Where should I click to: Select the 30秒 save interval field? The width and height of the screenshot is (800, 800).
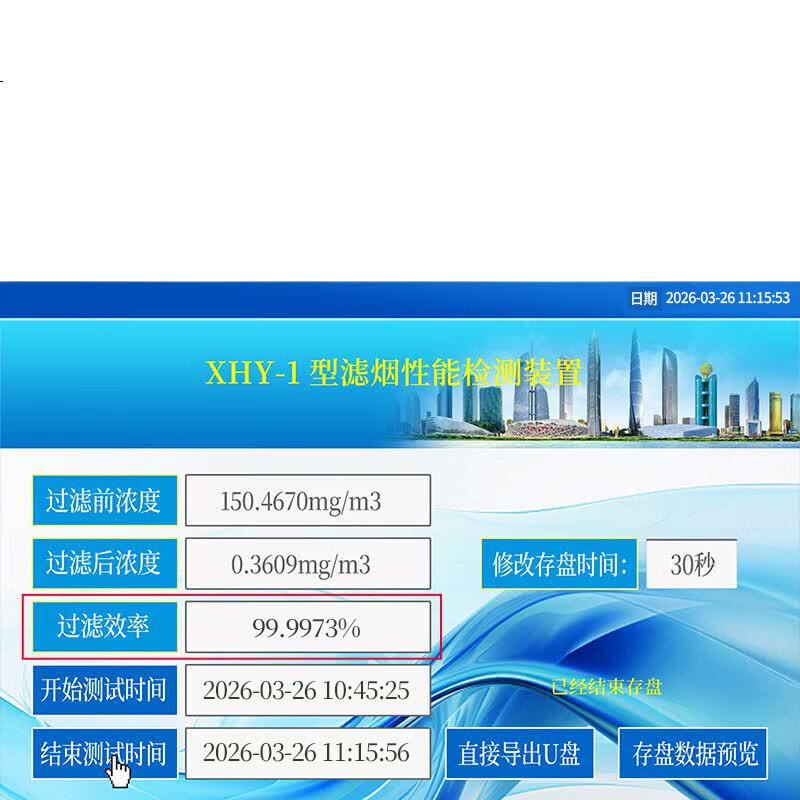pos(691,564)
